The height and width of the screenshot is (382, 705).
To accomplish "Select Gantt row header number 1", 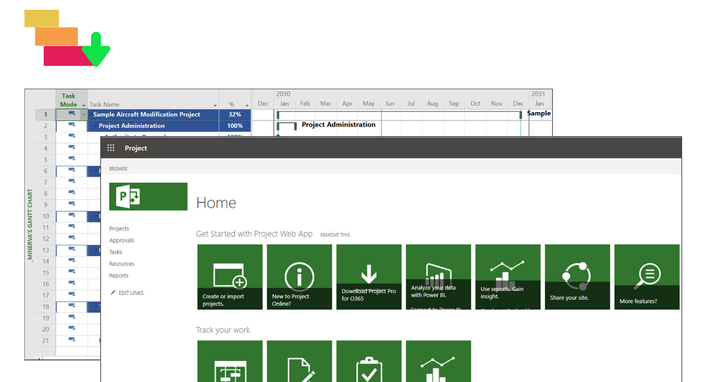I will pos(45,115).
